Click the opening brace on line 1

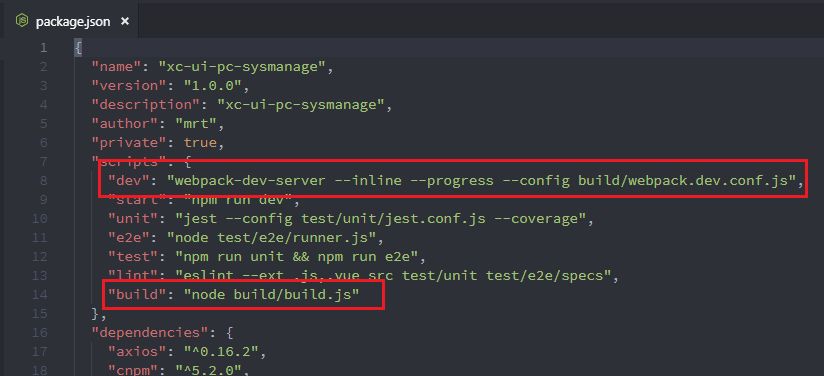[78, 48]
